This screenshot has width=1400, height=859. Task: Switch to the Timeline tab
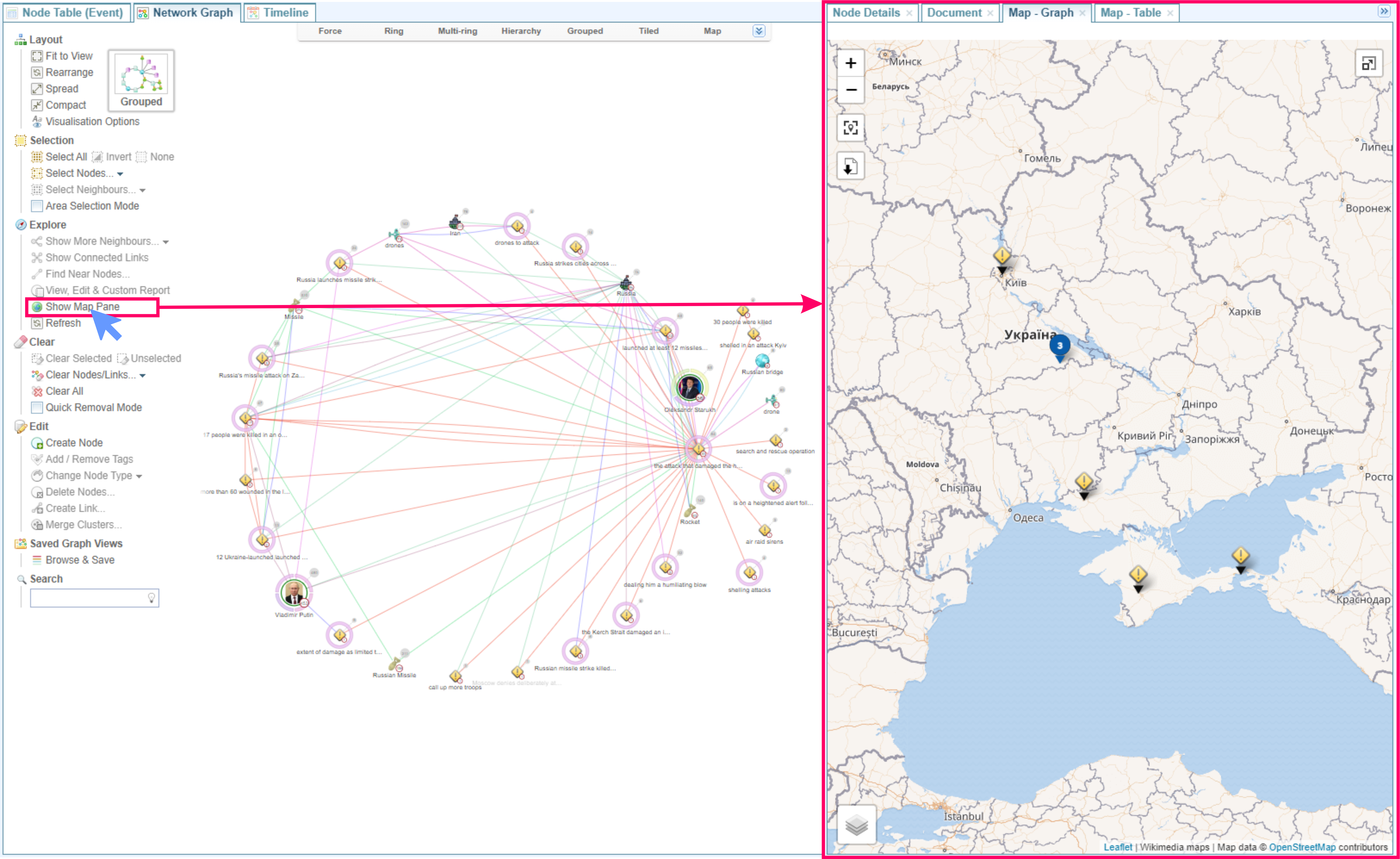click(285, 12)
